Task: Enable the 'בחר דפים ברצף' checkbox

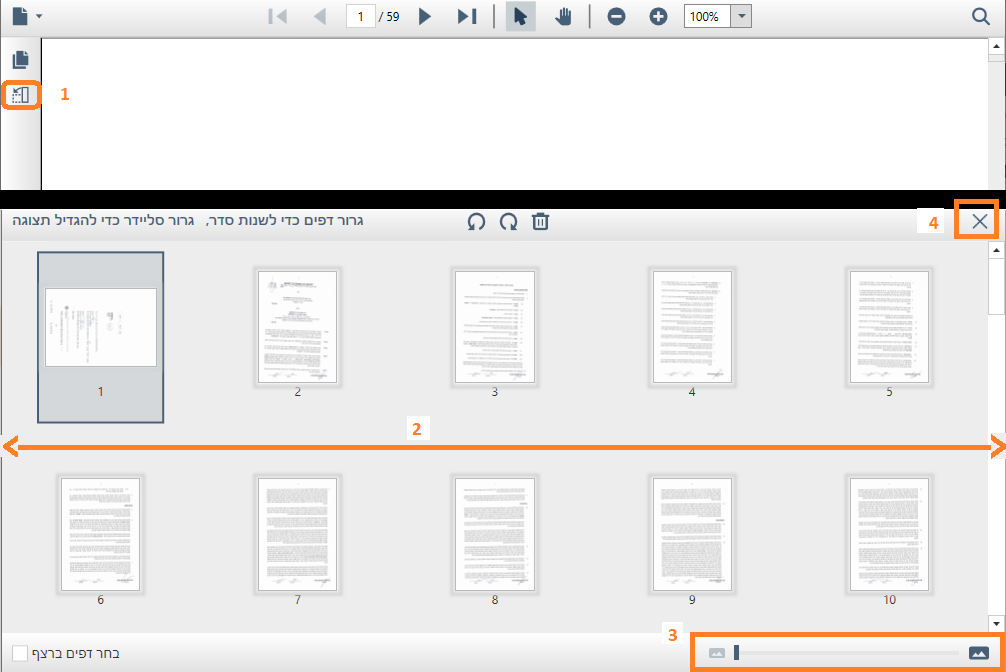Action: click(20, 653)
